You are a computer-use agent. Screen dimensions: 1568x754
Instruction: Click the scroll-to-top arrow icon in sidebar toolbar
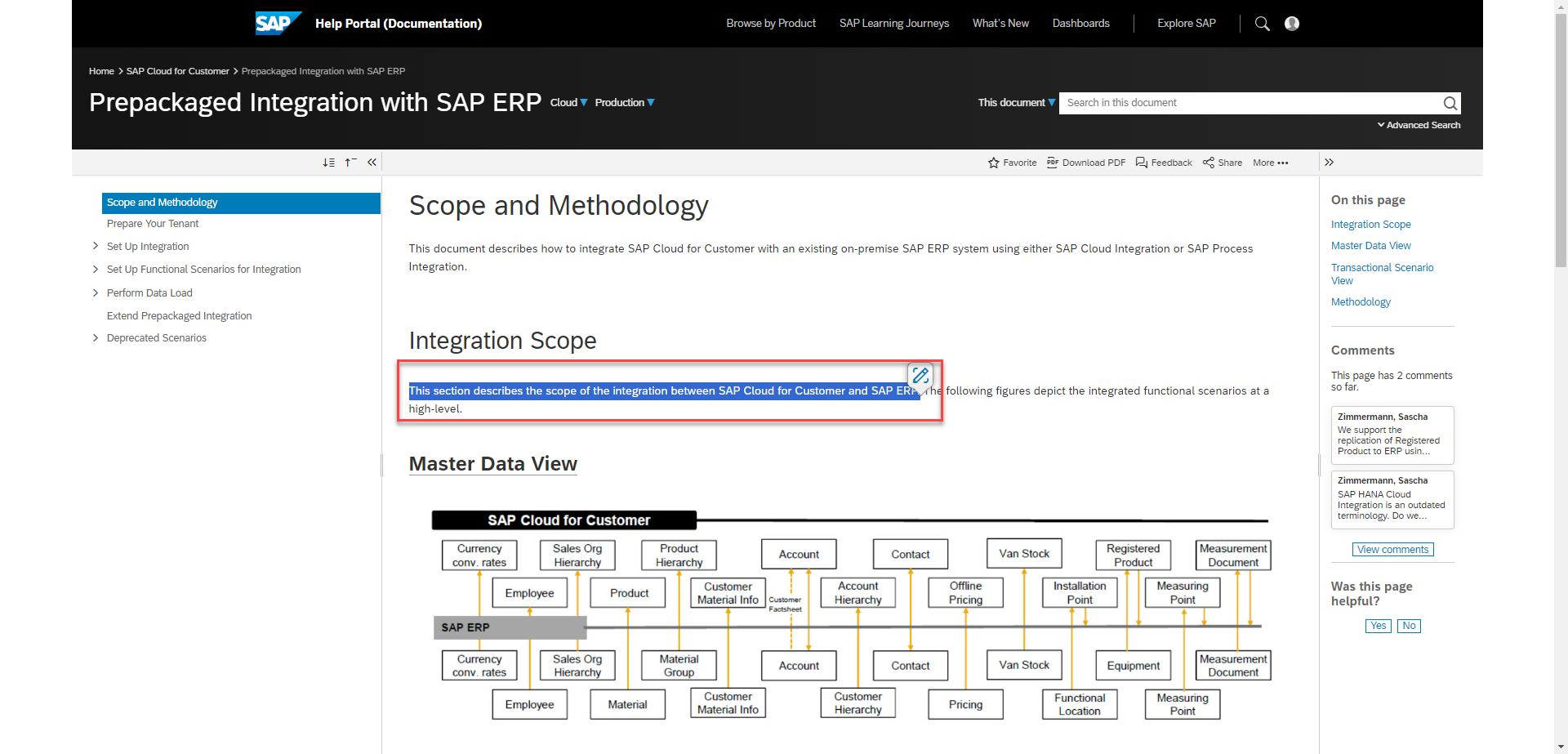pyautogui.click(x=350, y=163)
